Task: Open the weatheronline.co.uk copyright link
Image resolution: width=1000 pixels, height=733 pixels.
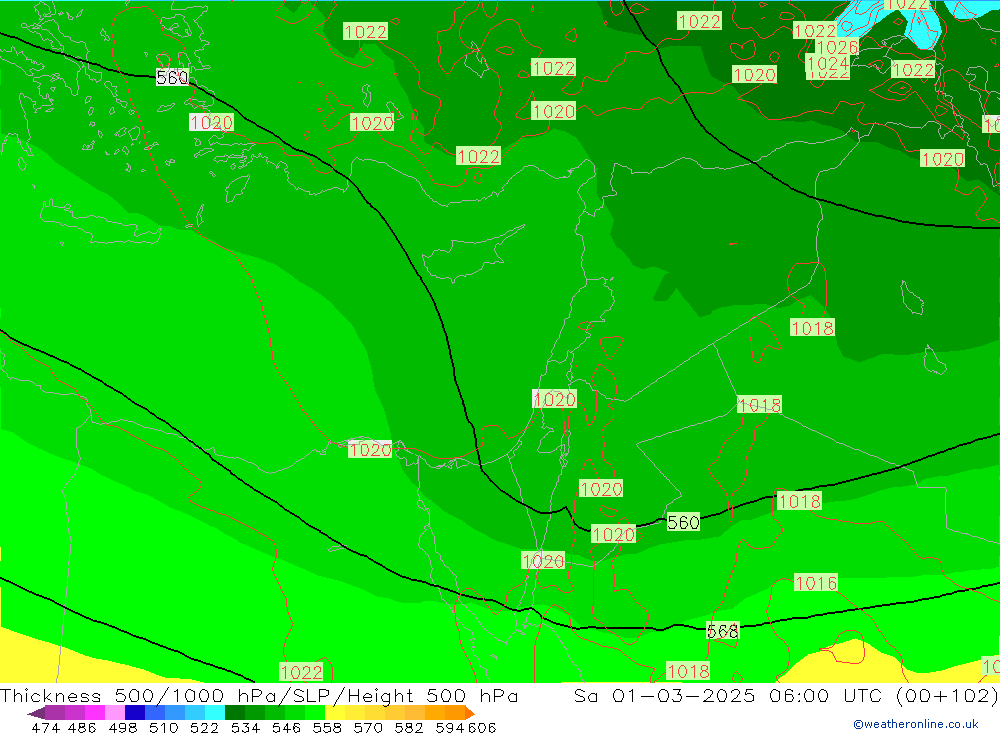Action: [915, 724]
